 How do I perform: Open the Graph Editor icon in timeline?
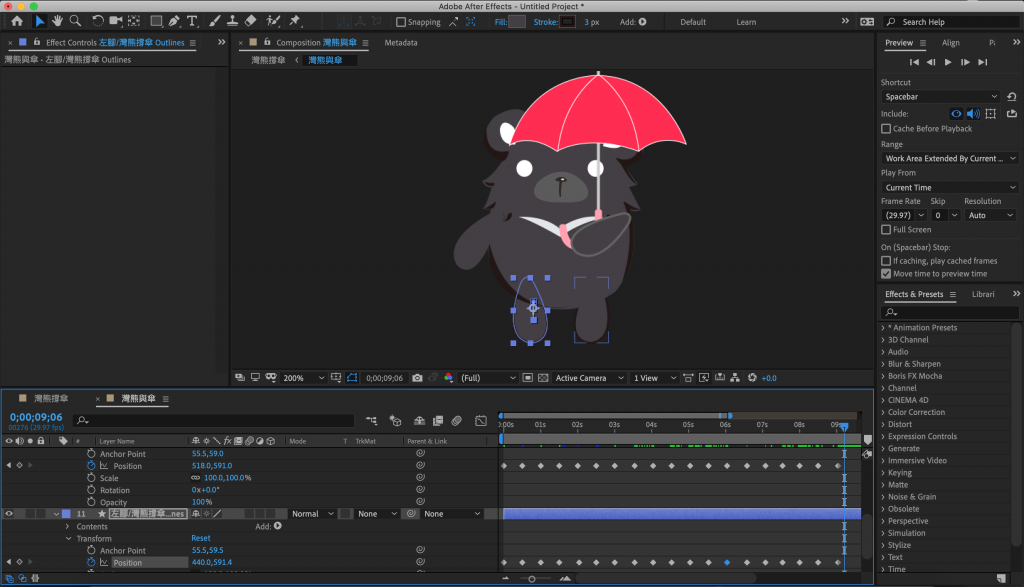(481, 421)
